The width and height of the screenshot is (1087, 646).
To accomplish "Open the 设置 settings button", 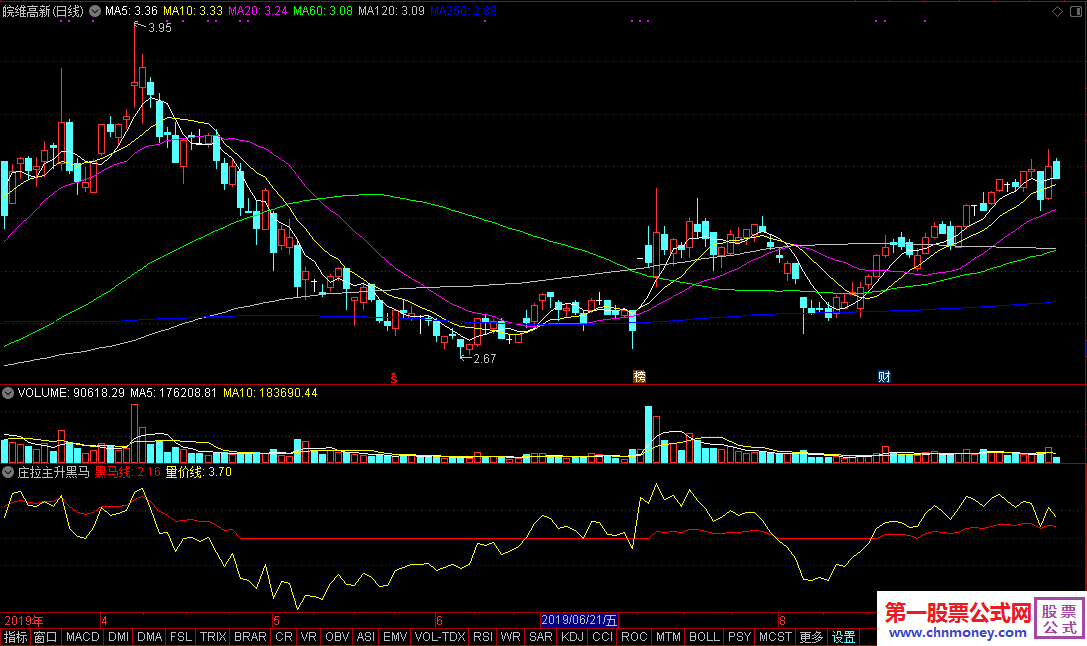I will (844, 637).
